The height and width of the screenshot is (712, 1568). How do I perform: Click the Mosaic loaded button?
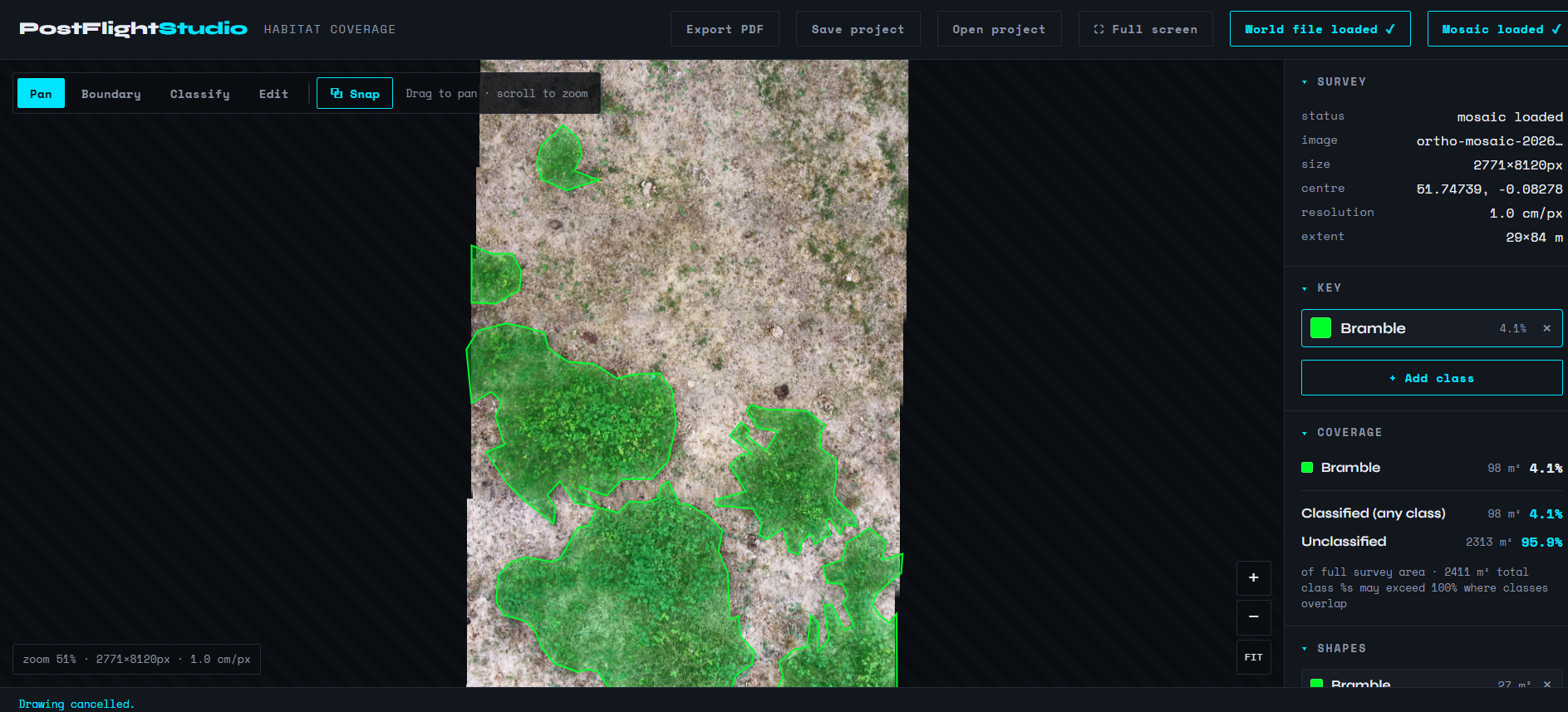pyautogui.click(x=1497, y=29)
